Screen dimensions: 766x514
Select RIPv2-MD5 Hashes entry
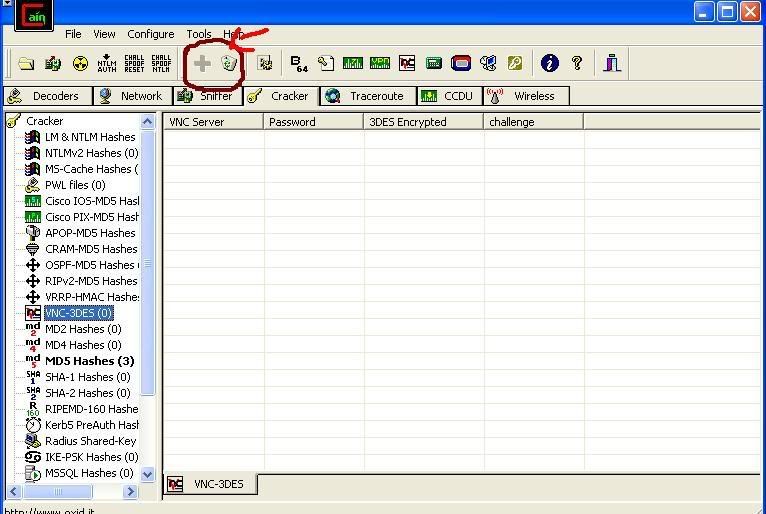(91, 281)
